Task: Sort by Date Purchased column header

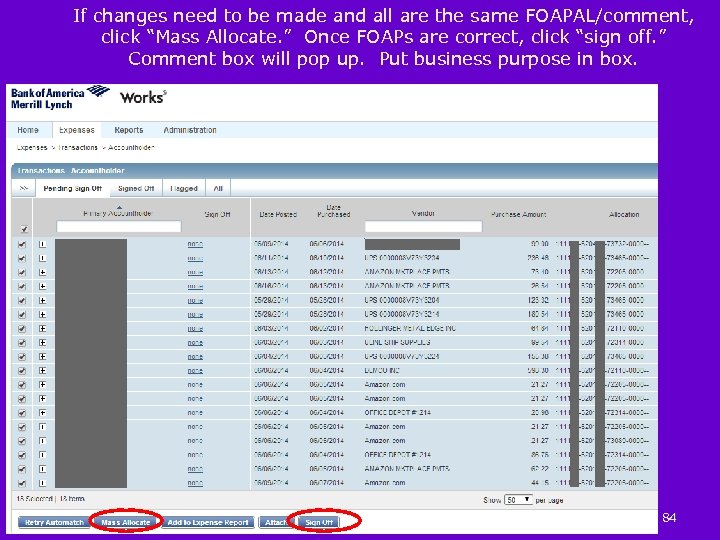Action: click(334, 211)
